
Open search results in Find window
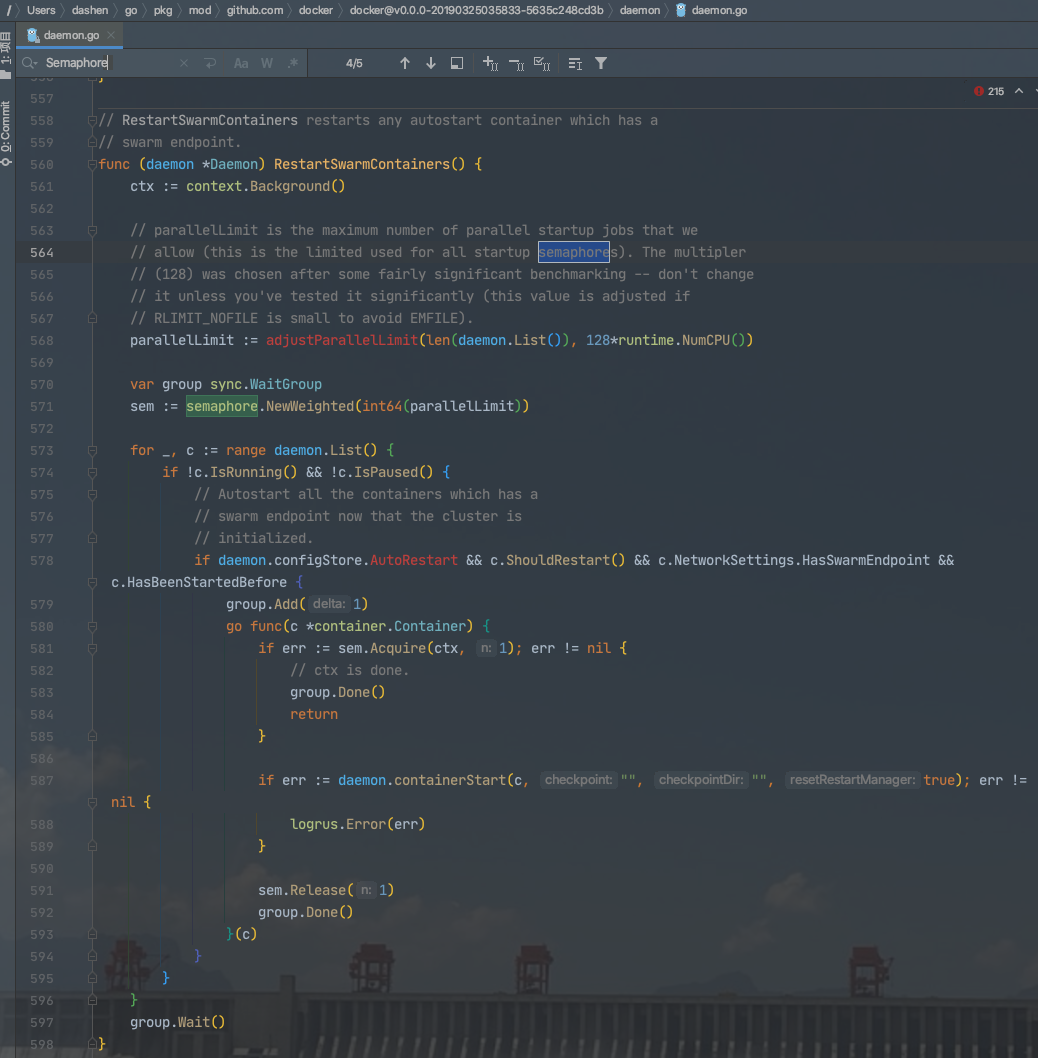[457, 63]
